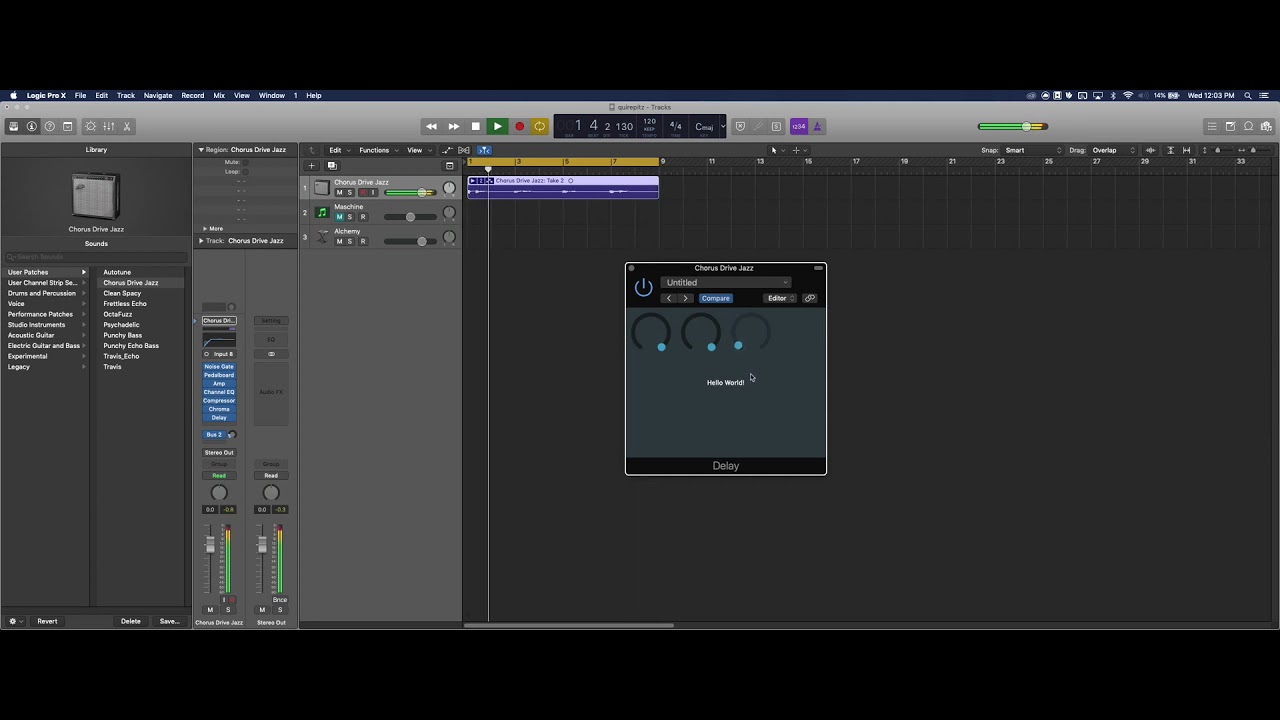Viewport: 1280px width, 720px height.
Task: Open the tracks area Edit menu
Action: [339, 150]
